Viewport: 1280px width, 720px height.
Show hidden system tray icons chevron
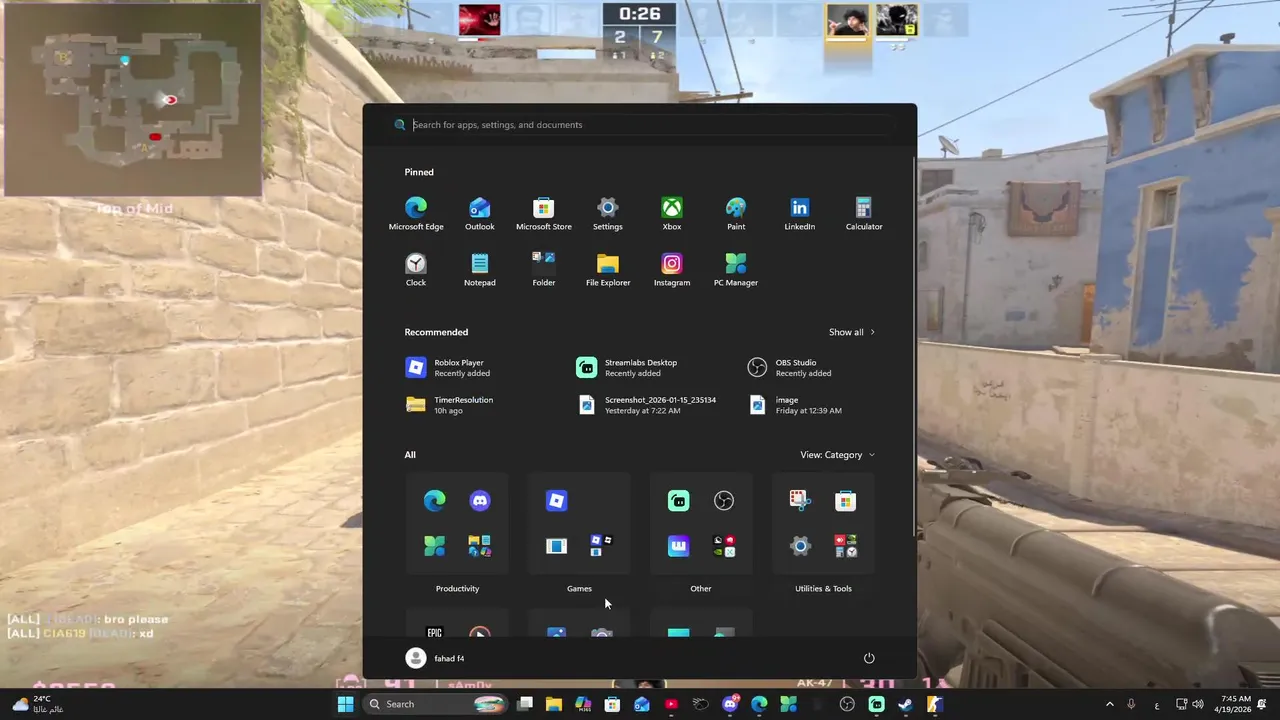(1109, 704)
